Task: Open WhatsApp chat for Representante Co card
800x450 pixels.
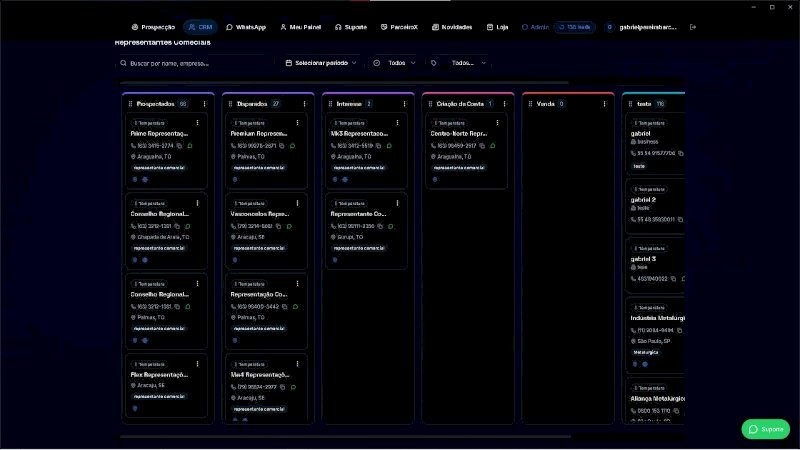Action: coord(391,227)
